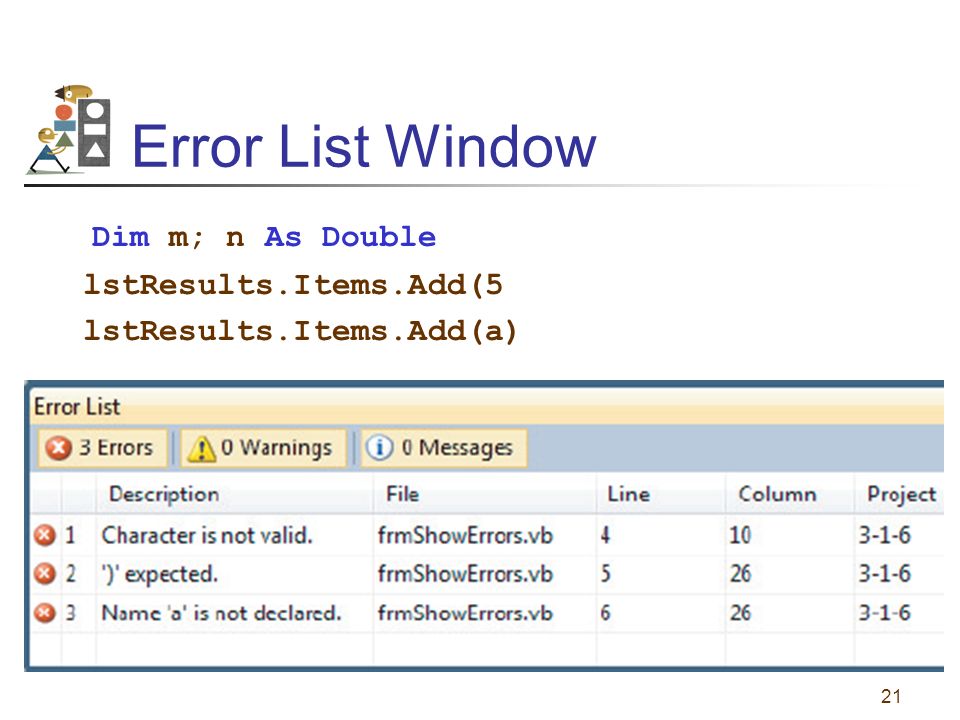The image size is (960, 720).
Task: Click line number 5 cell
Action: coord(605,574)
